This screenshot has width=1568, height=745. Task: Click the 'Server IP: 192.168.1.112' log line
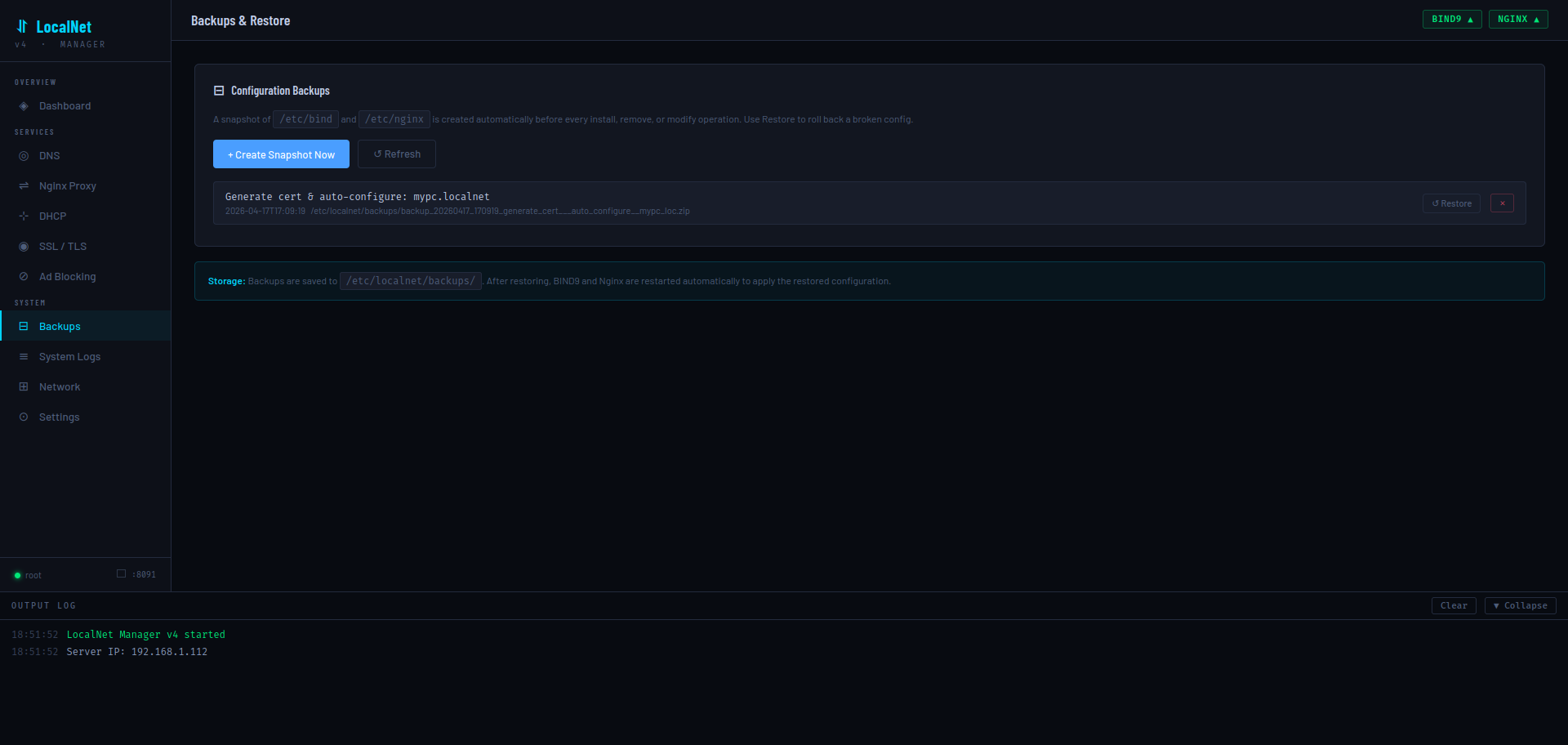pyautogui.click(x=137, y=652)
